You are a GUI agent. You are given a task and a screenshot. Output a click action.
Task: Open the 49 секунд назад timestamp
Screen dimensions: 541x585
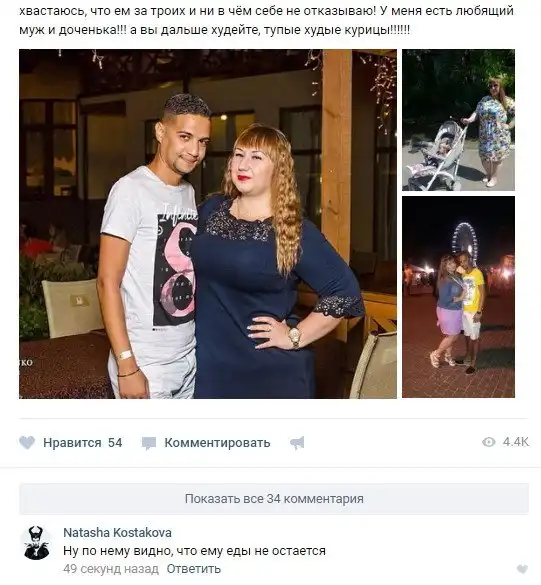pyautogui.click(x=111, y=569)
